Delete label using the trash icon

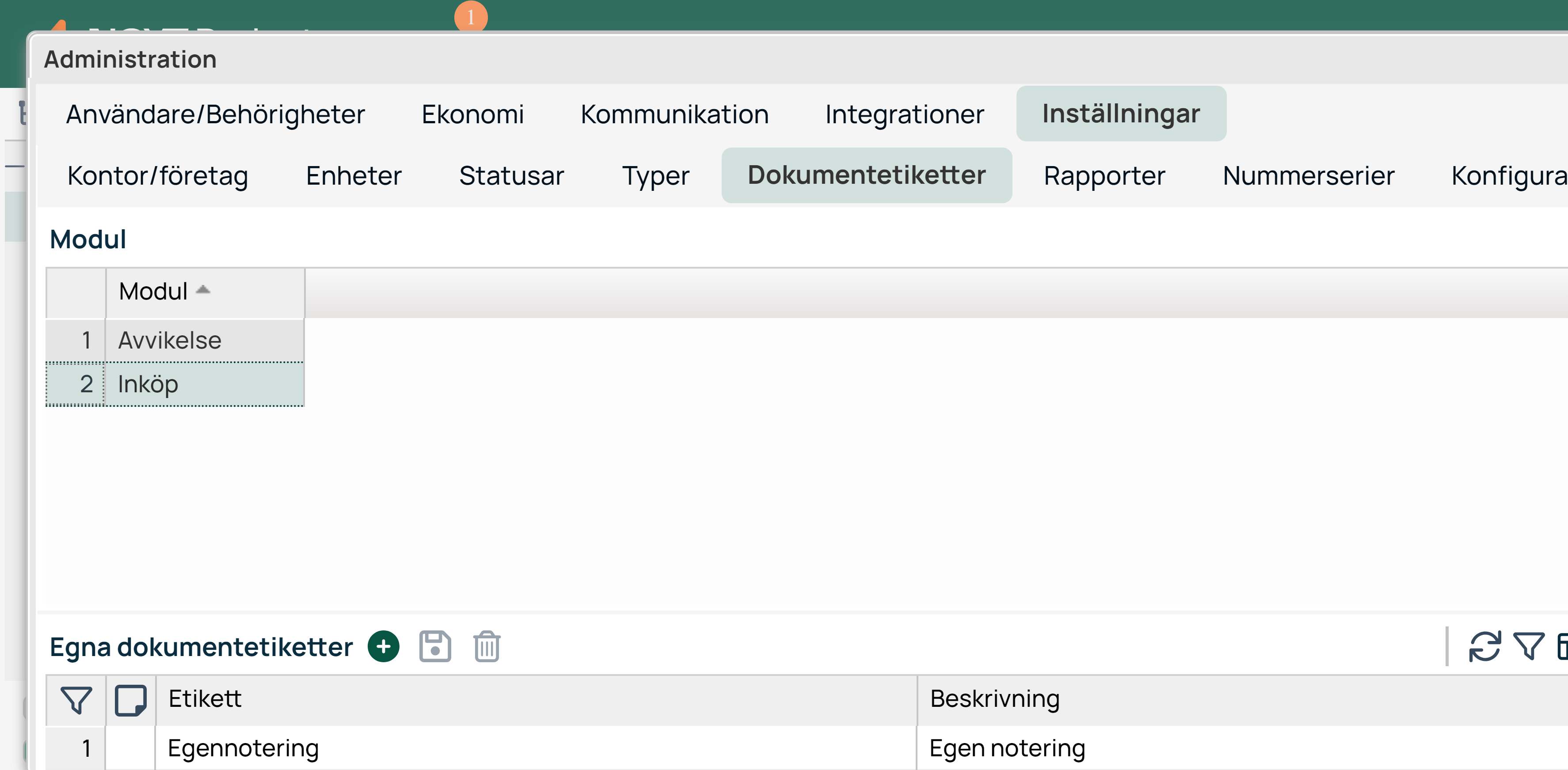pyautogui.click(x=487, y=646)
